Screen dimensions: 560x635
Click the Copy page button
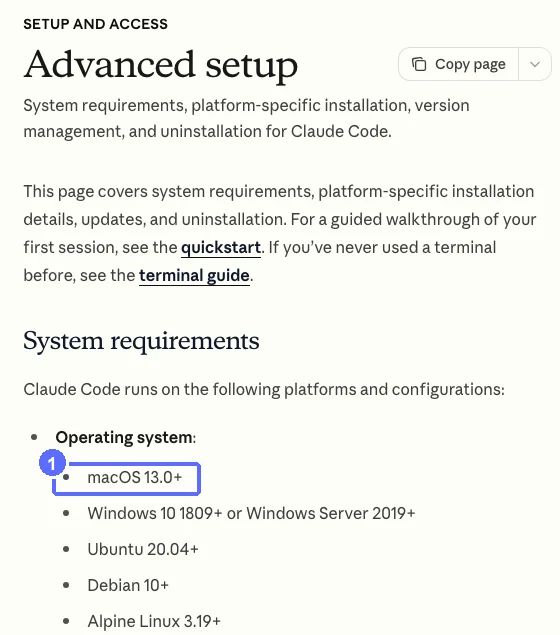(x=458, y=64)
